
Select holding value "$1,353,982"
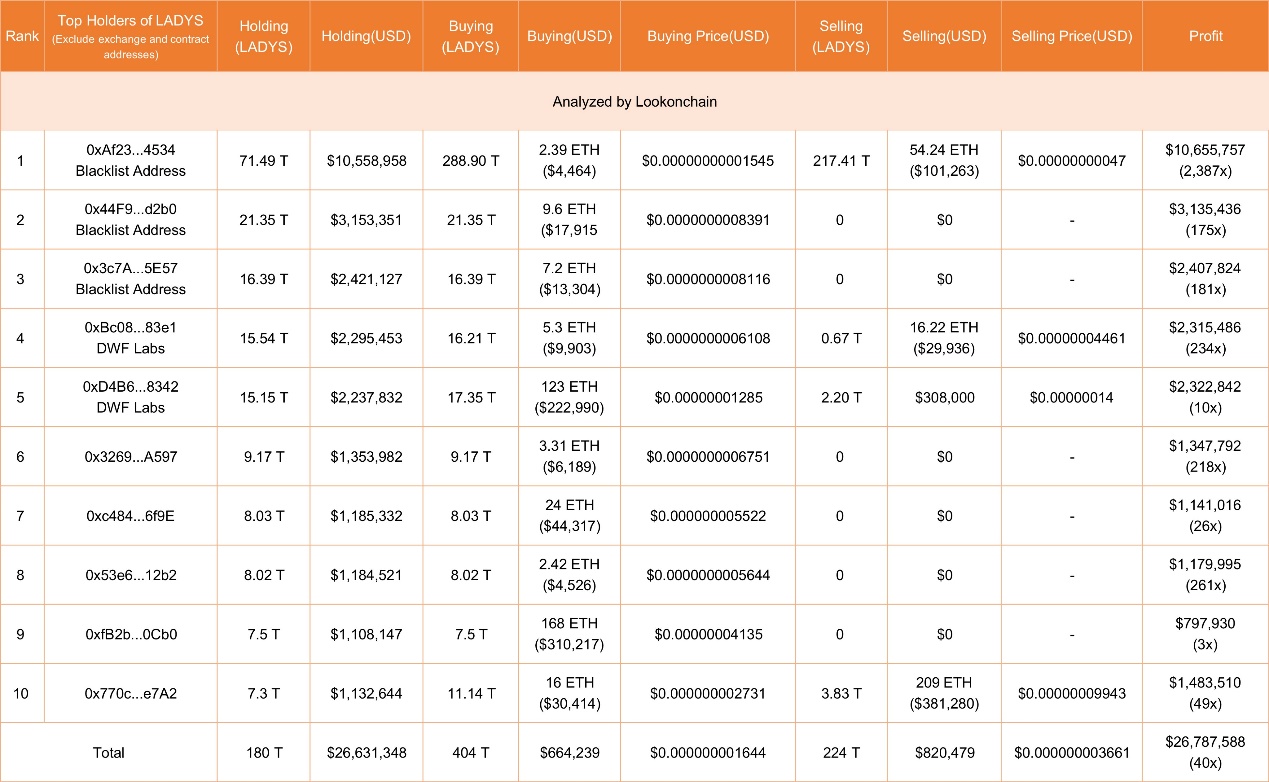click(367, 456)
